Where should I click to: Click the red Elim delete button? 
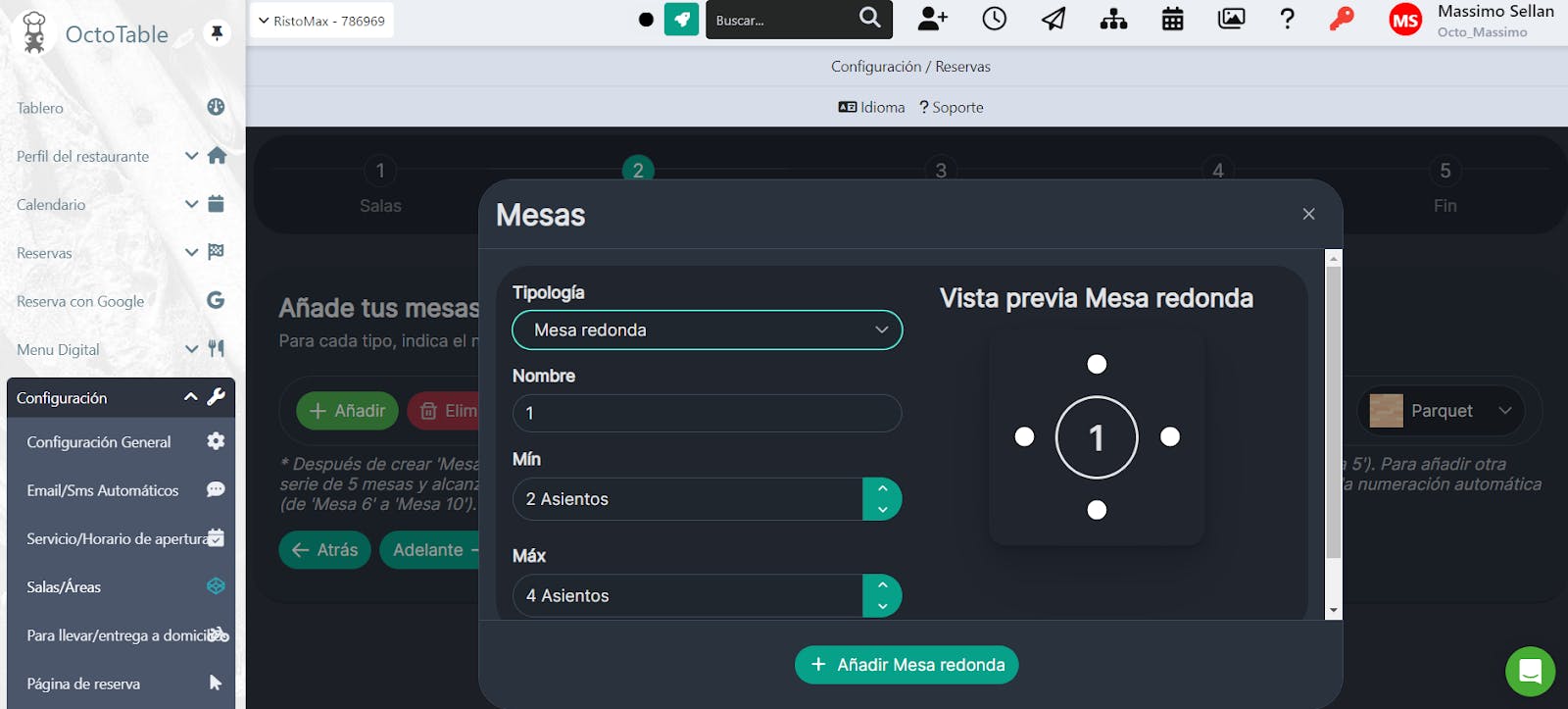point(443,411)
